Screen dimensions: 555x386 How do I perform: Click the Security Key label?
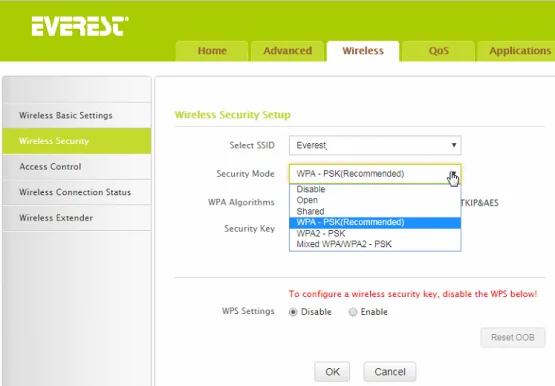pos(250,229)
